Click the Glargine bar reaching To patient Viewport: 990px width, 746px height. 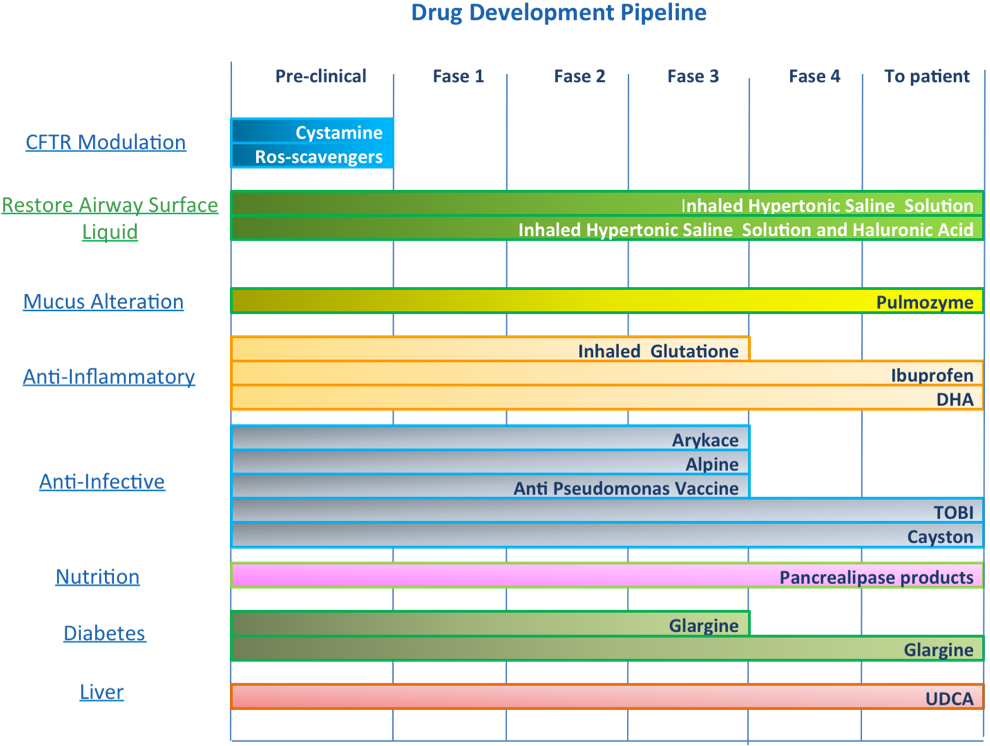607,648
